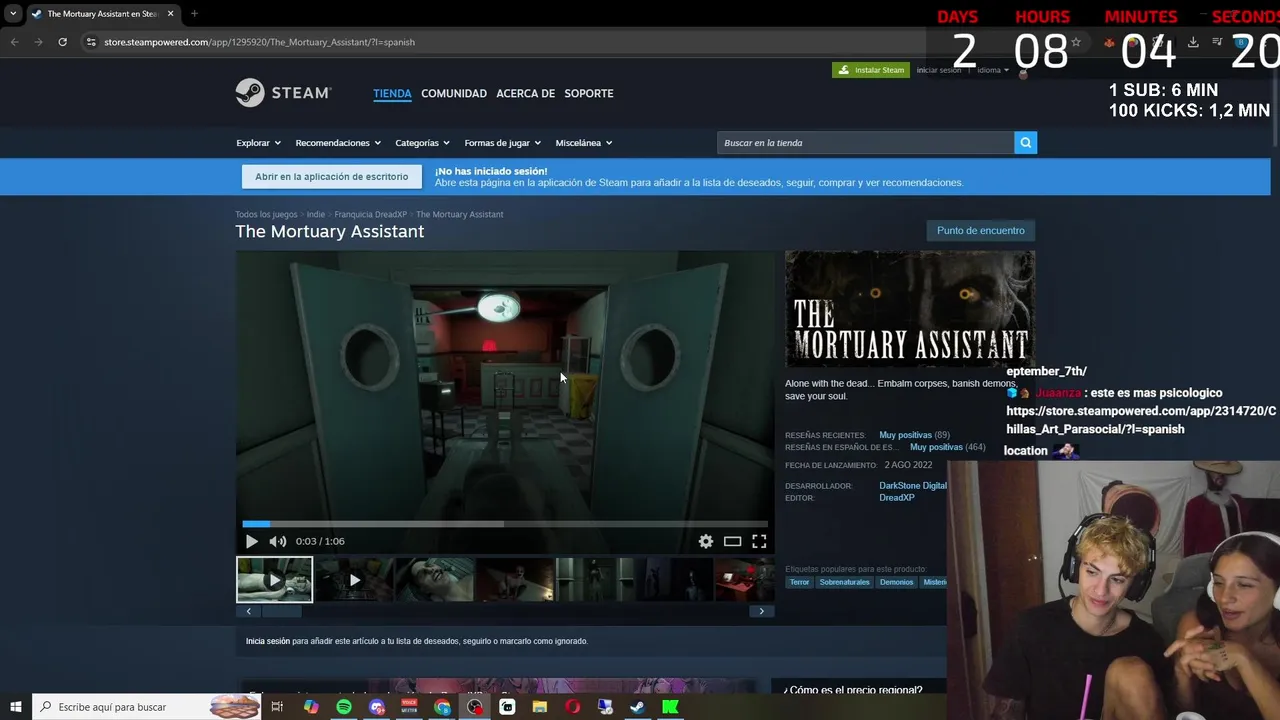Seek within the trailer progress bar

505,523
